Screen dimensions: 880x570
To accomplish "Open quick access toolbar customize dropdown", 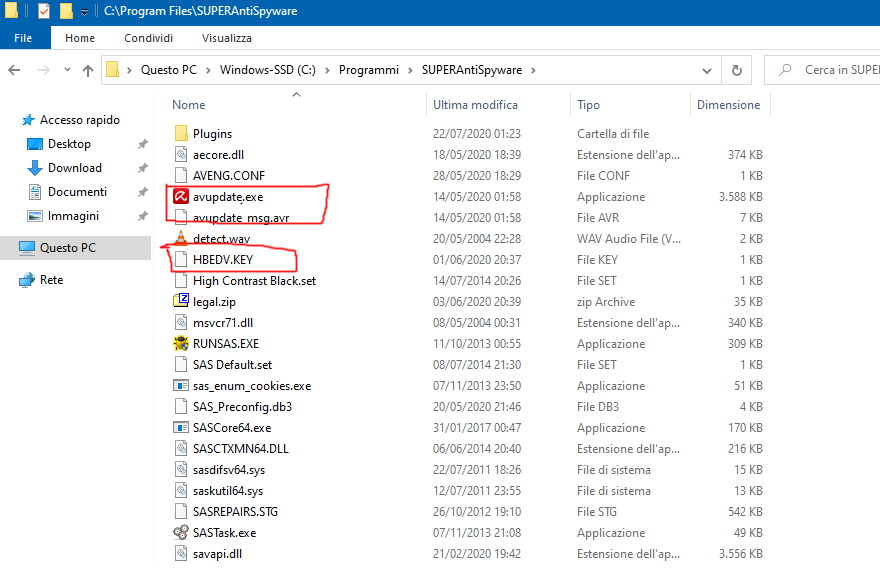I will click(84, 11).
